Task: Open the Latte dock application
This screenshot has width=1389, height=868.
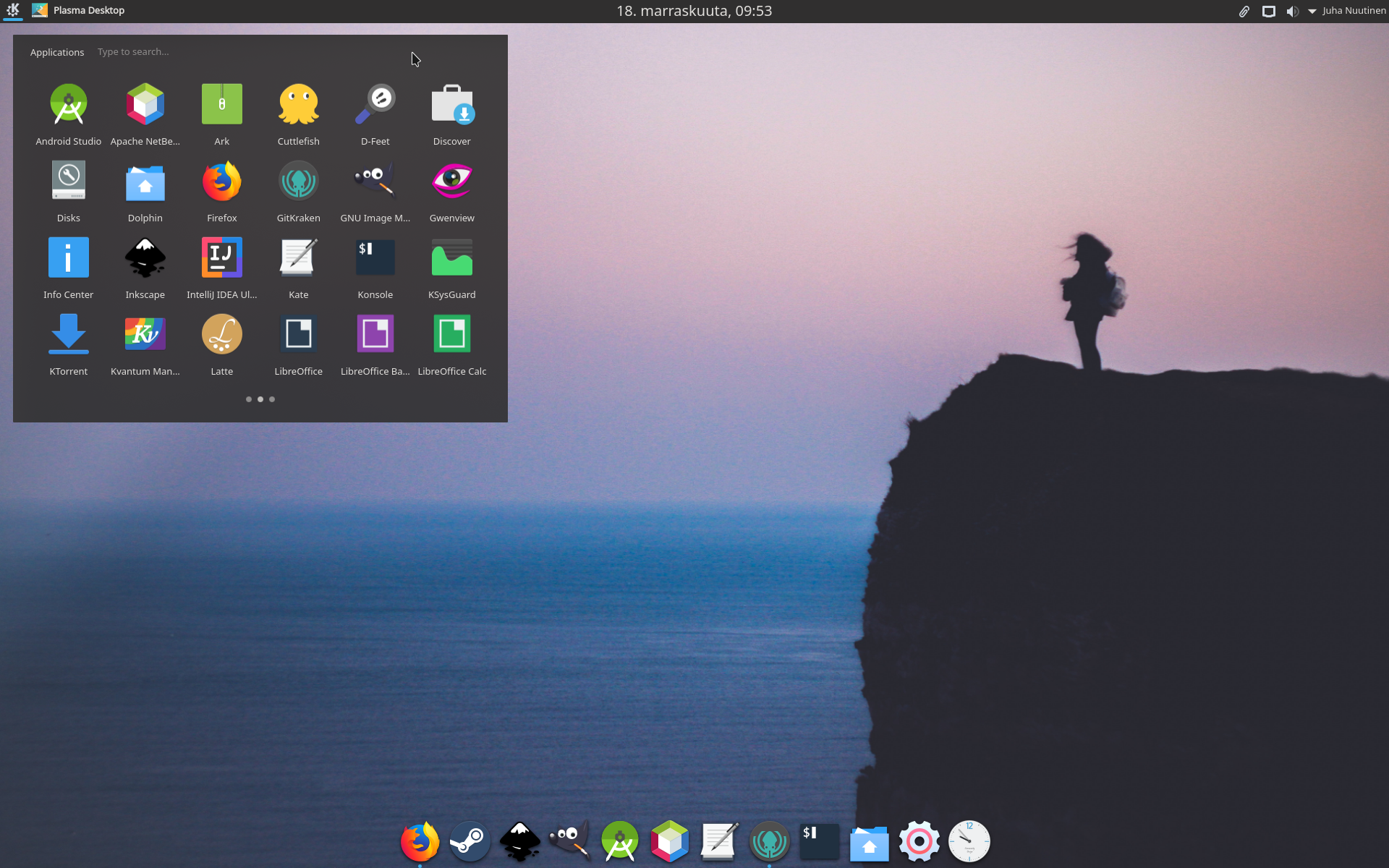Action: [222, 344]
